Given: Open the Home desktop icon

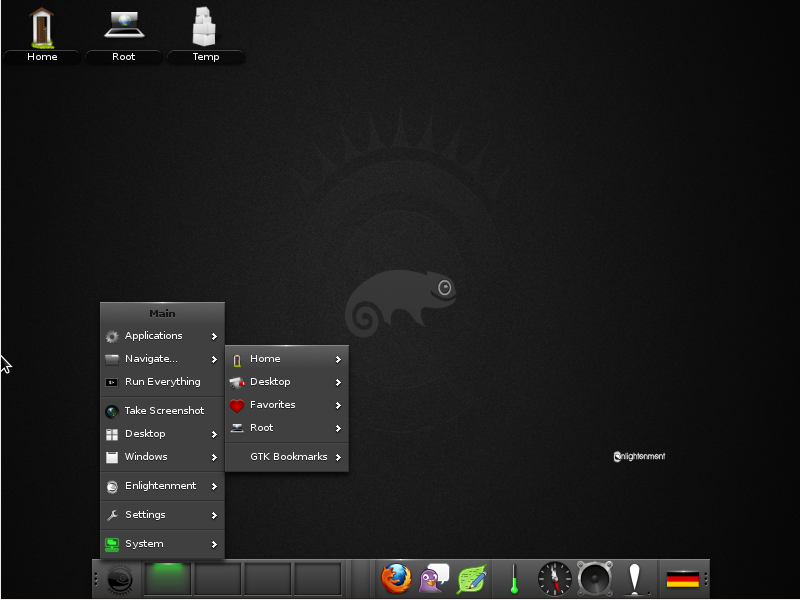Looking at the screenshot, I should tap(42, 25).
